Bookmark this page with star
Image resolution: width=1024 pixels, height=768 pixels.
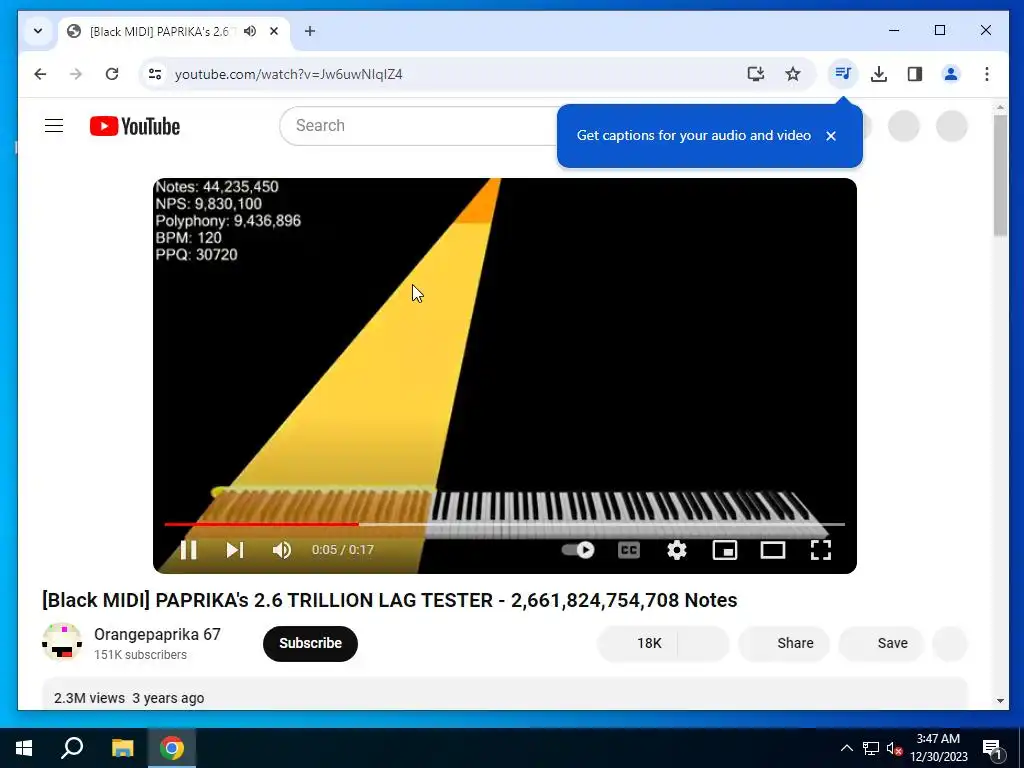pos(793,74)
